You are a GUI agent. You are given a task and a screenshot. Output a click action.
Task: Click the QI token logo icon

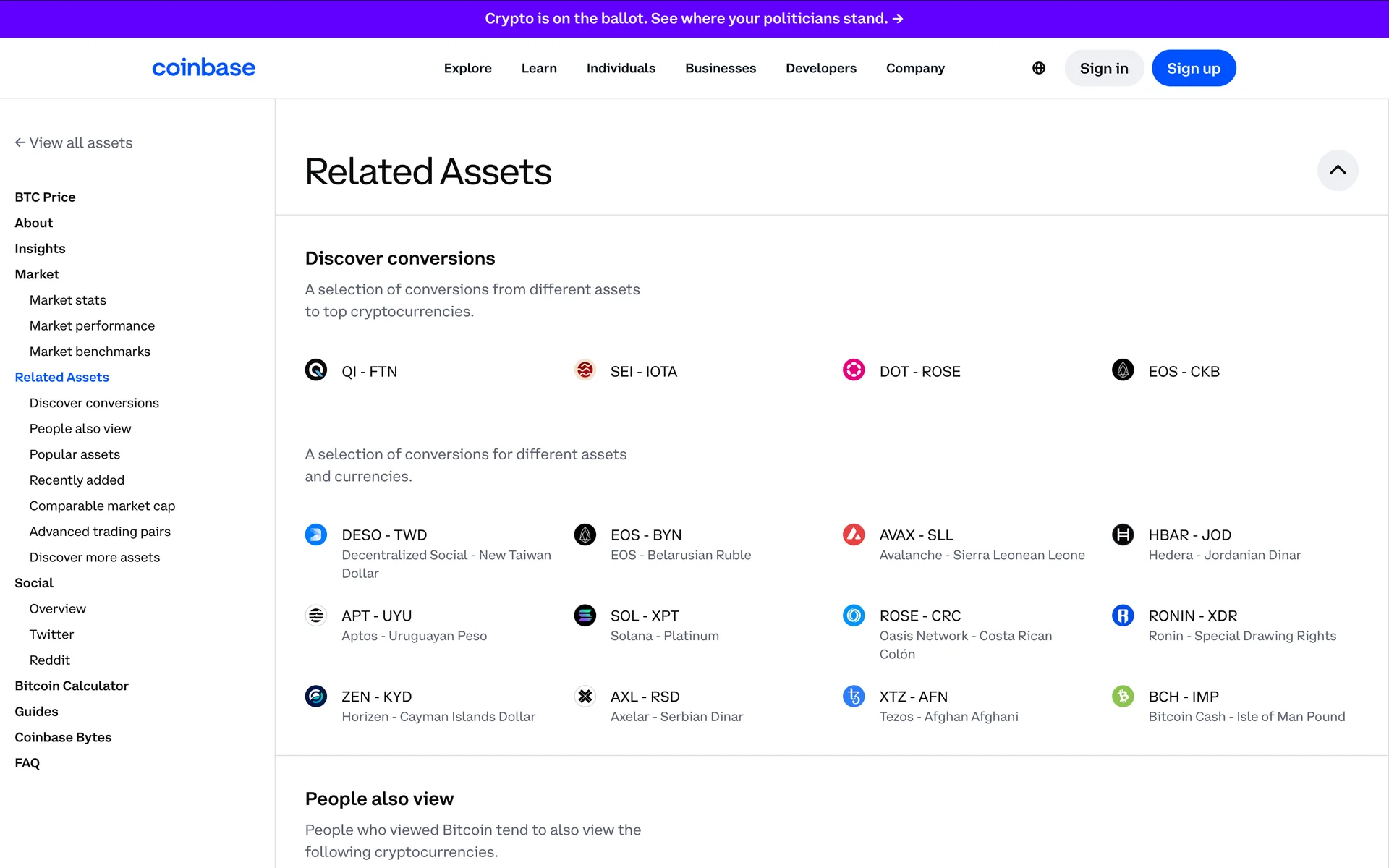pos(315,370)
